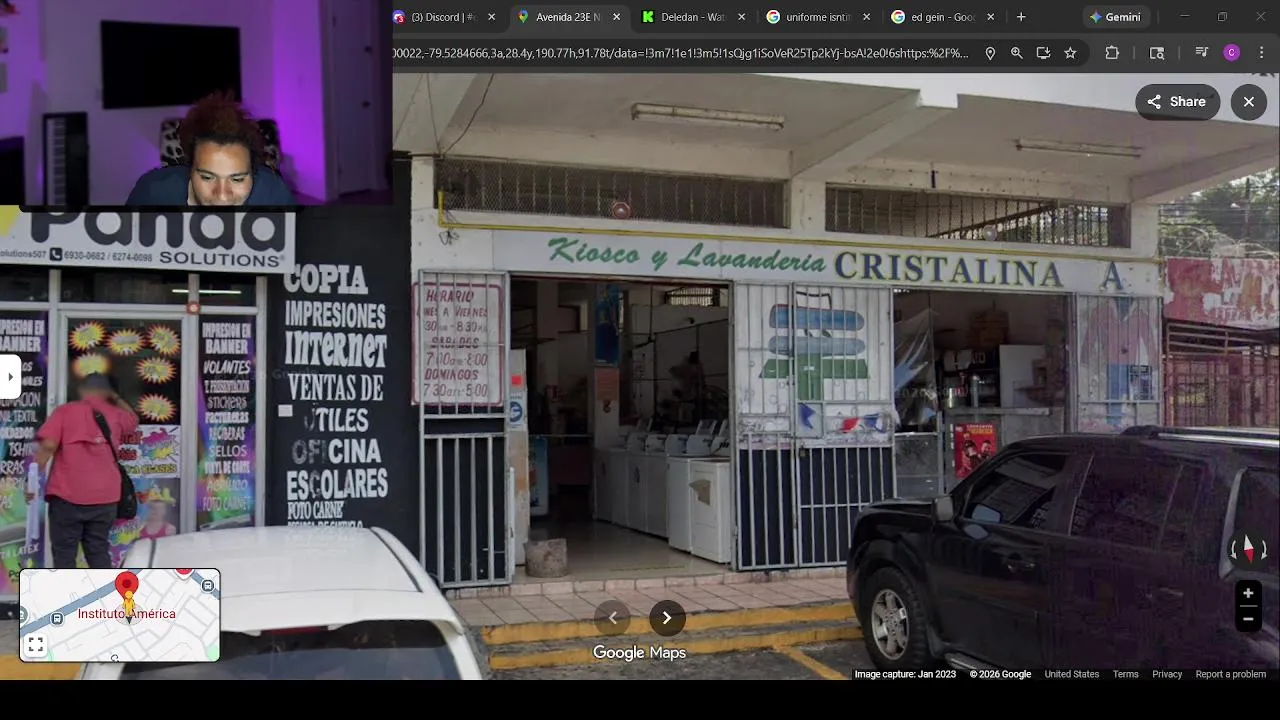This screenshot has height=720, width=1280.
Task: Zoom out the Street View with minus
Action: click(1248, 619)
